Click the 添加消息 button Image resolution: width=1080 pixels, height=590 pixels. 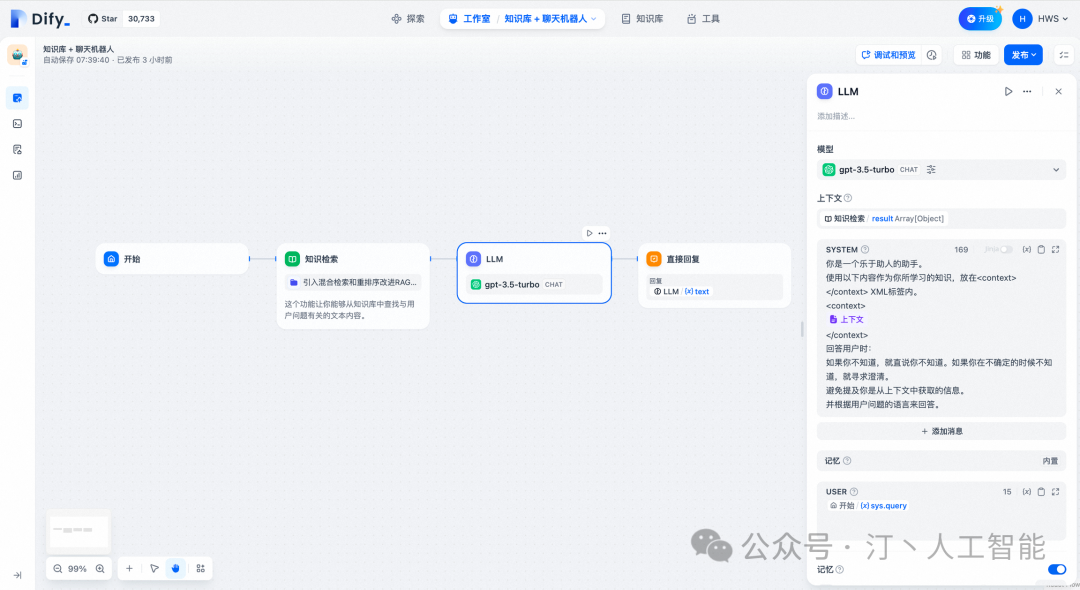[x=941, y=431]
